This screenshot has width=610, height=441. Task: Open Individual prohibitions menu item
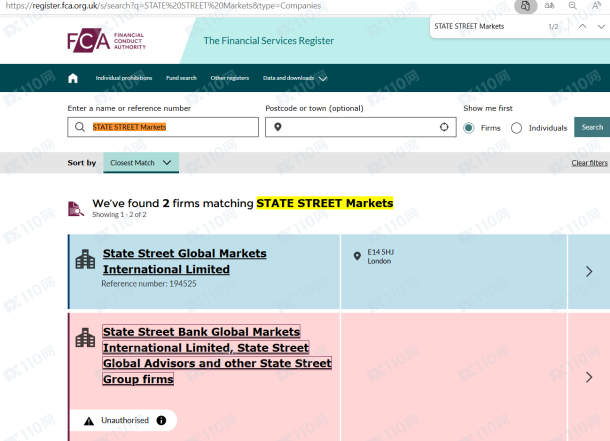124,78
